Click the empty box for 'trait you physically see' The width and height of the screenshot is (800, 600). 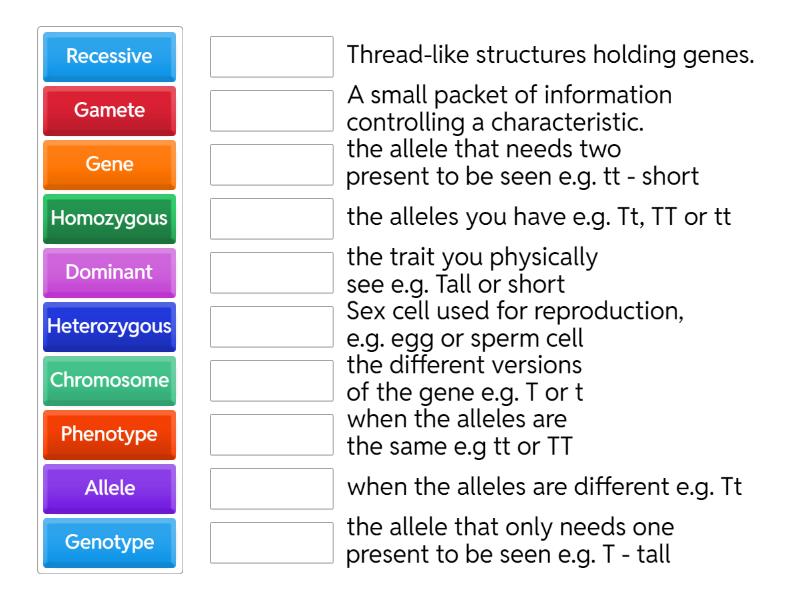coord(272,273)
